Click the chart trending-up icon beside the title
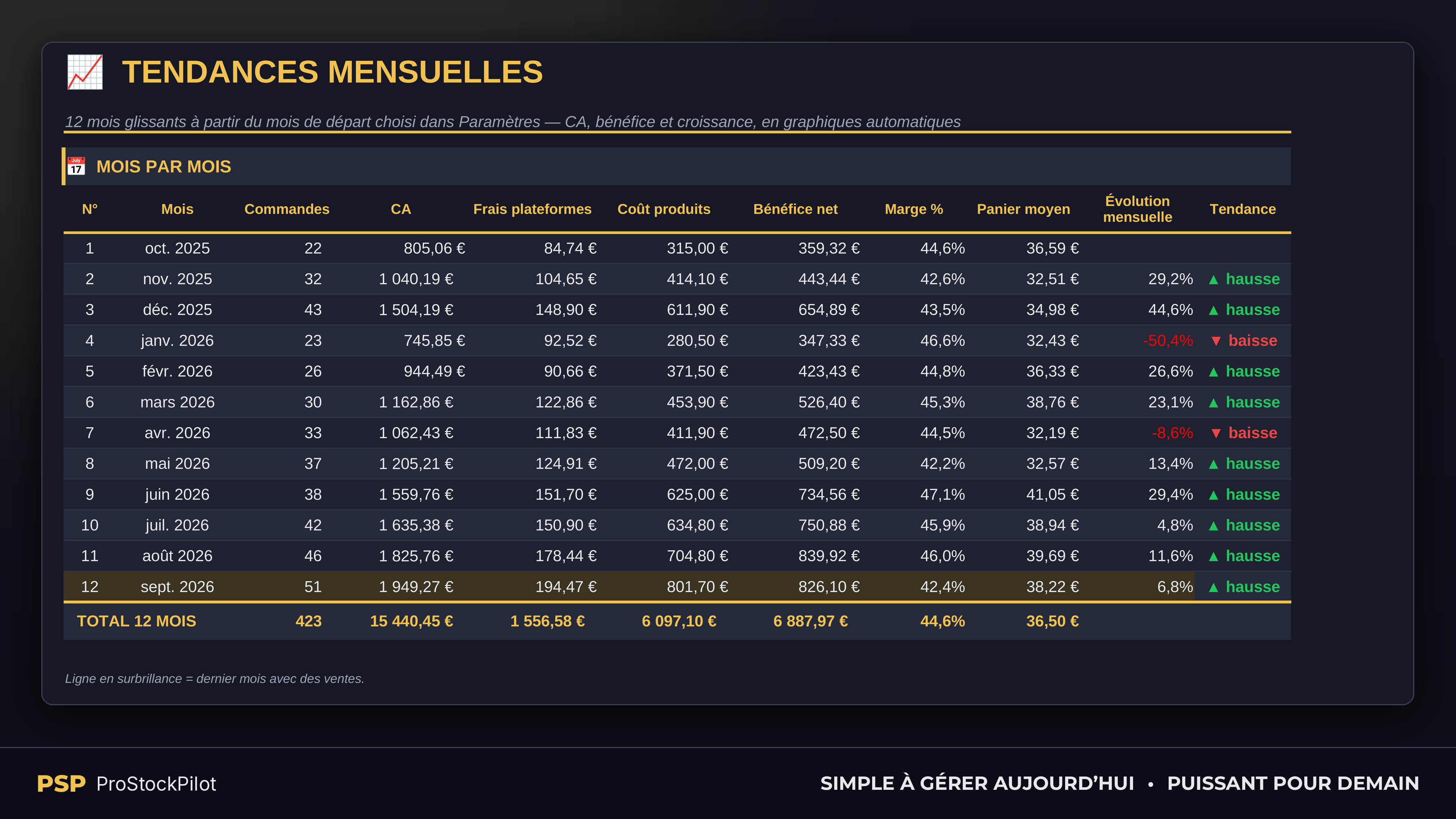Image resolution: width=1456 pixels, height=819 pixels. pyautogui.click(x=85, y=72)
